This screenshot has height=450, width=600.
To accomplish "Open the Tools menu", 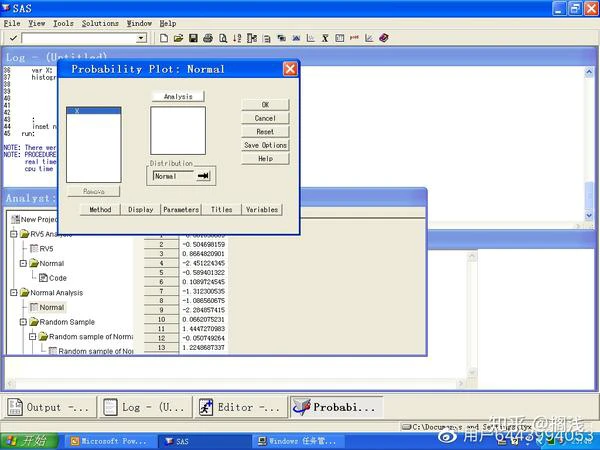I will click(63, 23).
